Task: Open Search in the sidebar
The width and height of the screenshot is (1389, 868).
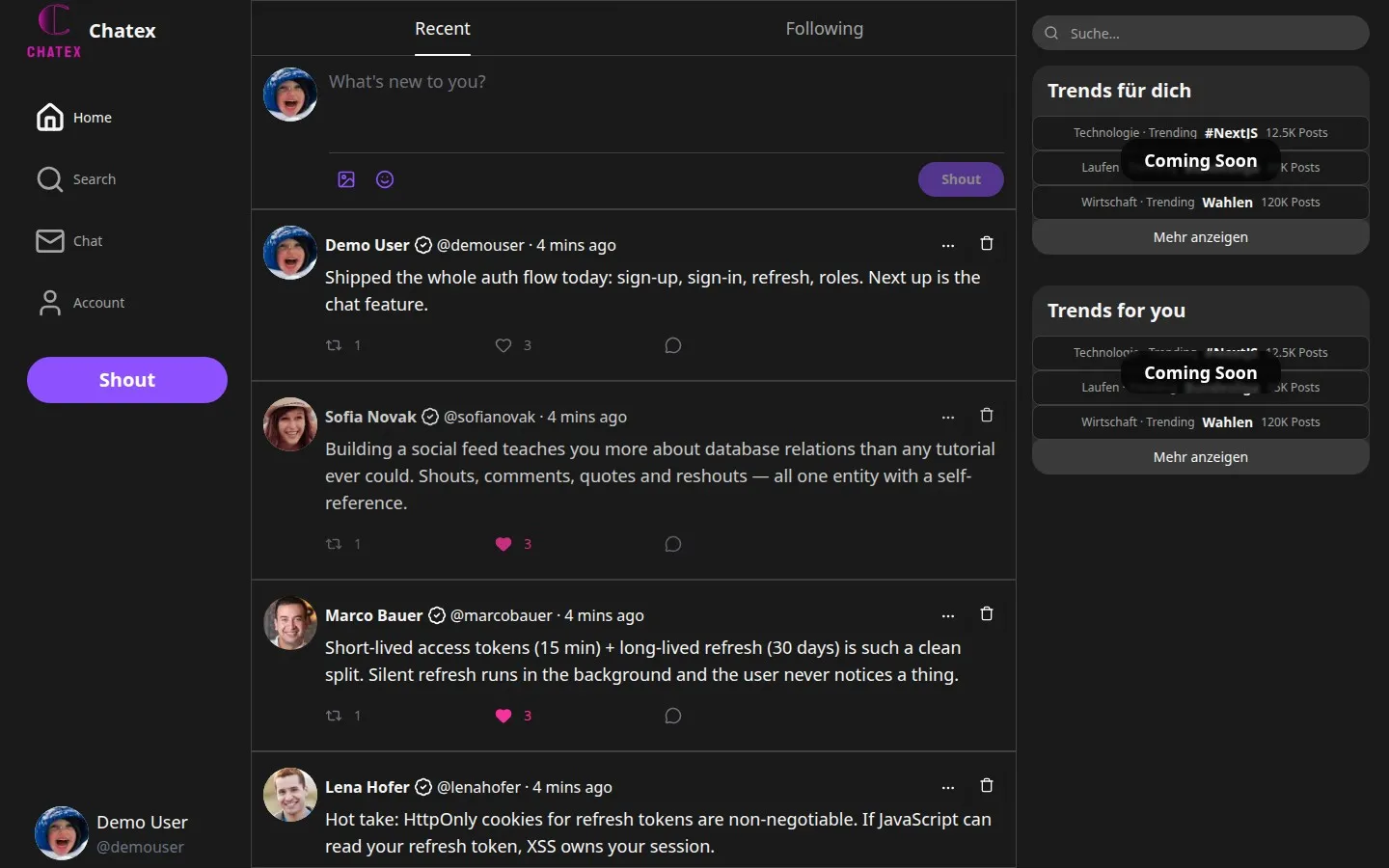Action: [75, 179]
